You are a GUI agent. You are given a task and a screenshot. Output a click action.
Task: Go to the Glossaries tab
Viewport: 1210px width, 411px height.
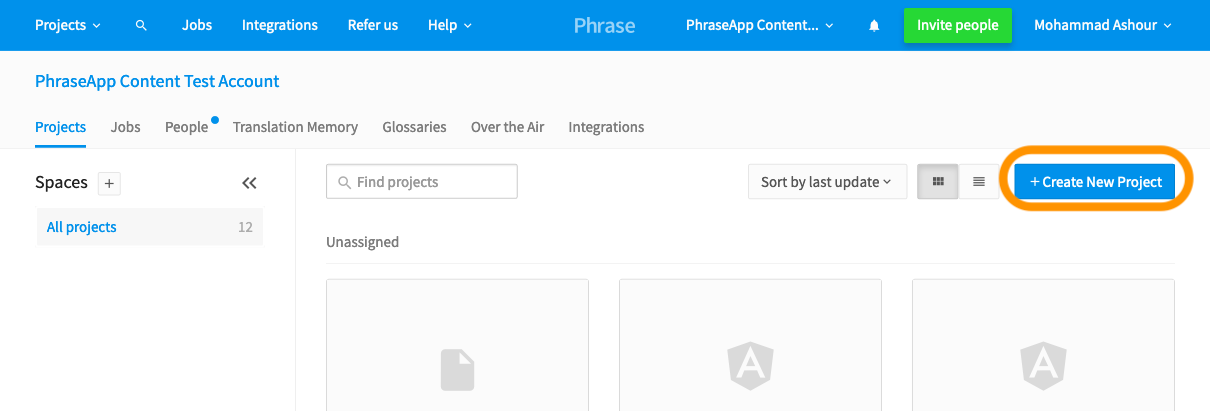(414, 127)
